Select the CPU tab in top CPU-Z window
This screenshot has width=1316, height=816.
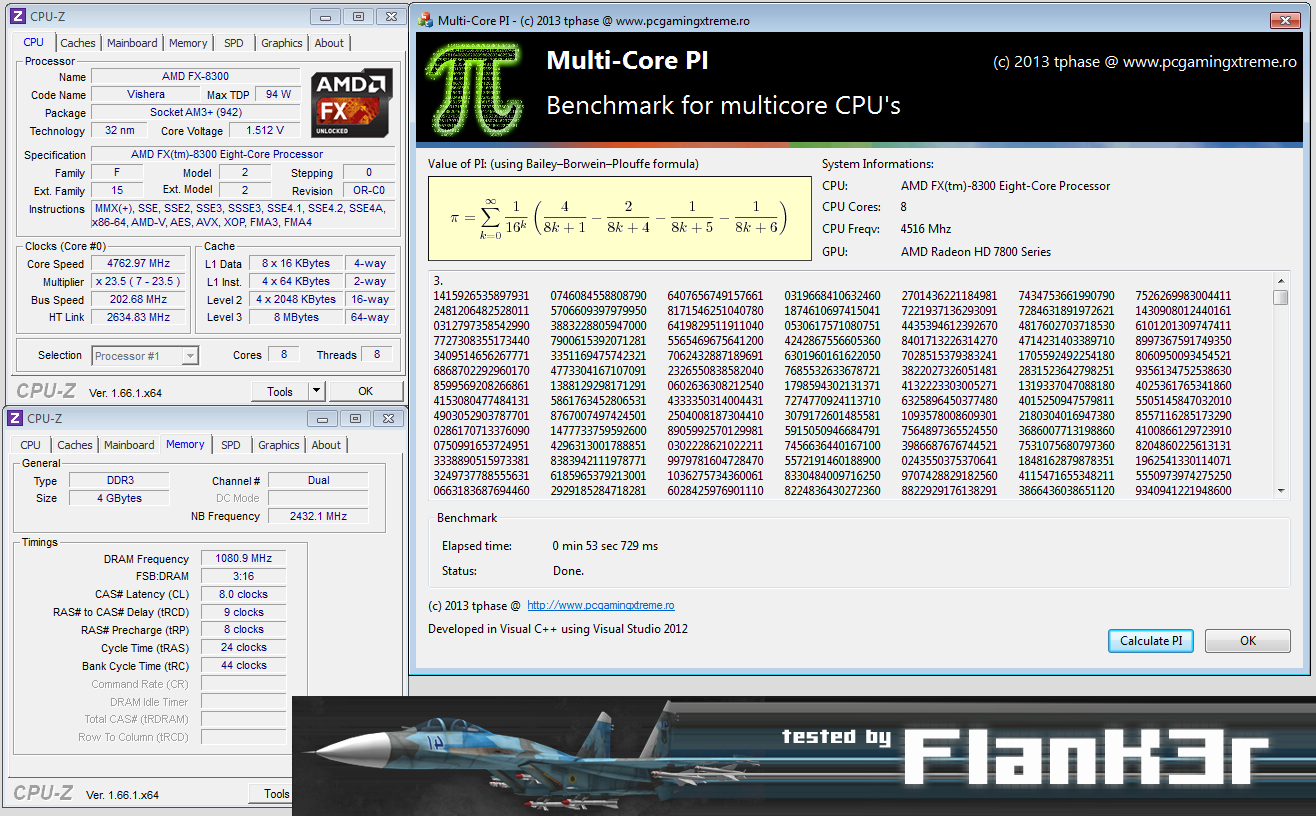coord(33,42)
